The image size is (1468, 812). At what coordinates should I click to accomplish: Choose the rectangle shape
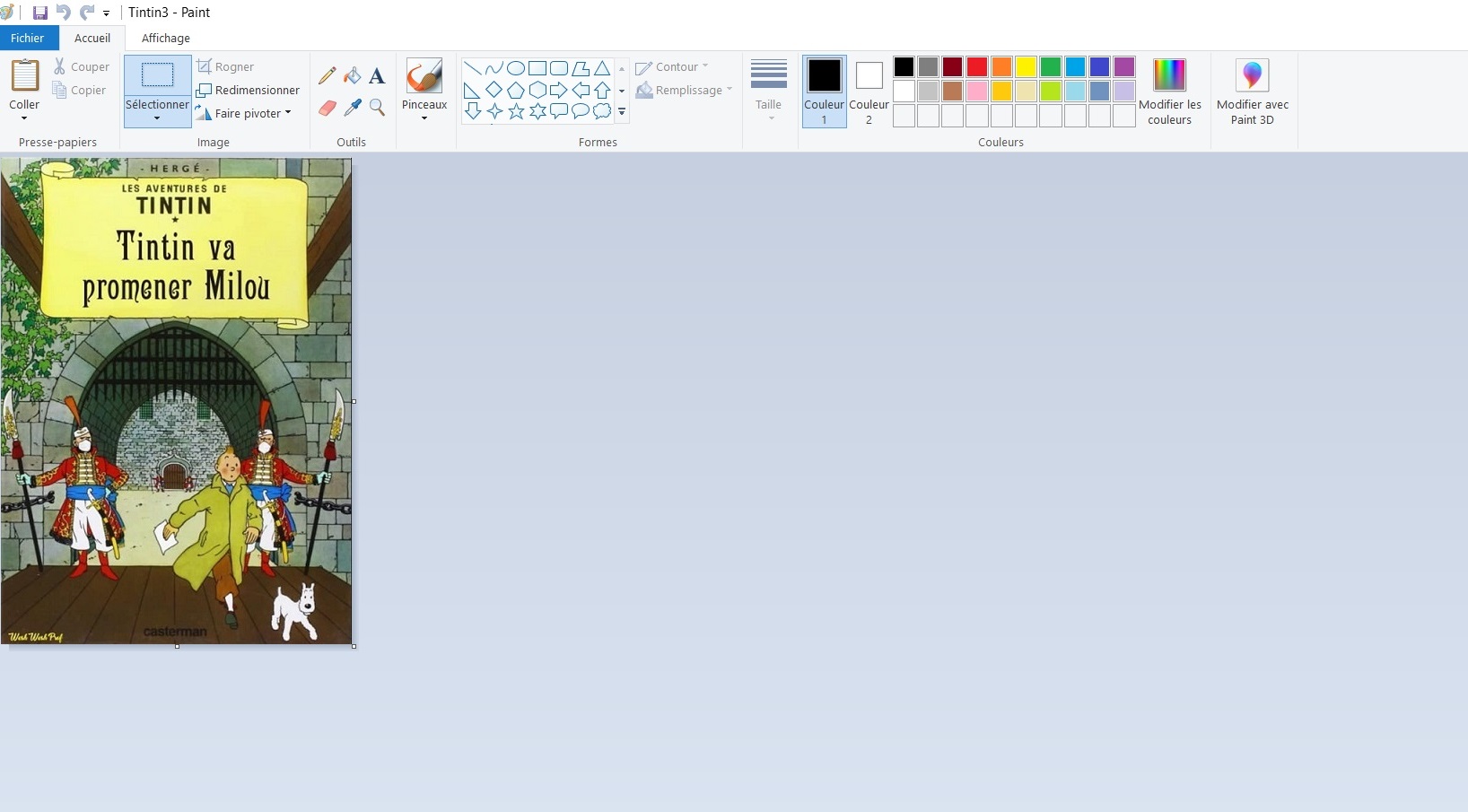(x=537, y=68)
